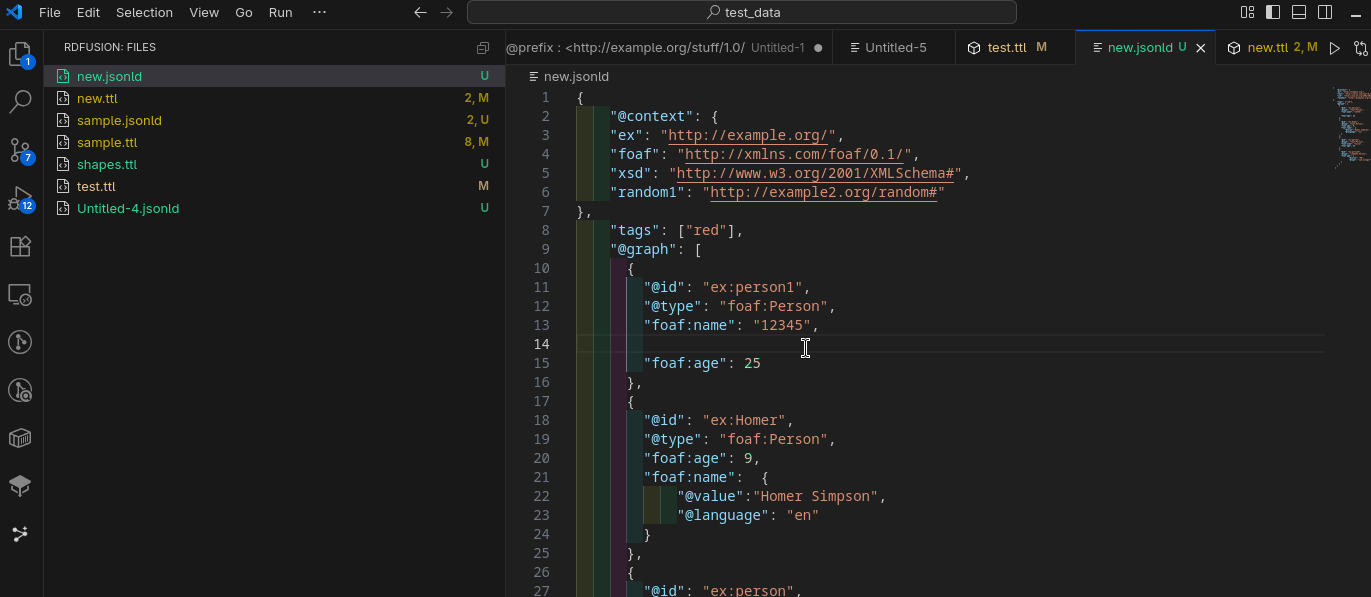Click the split editor icon in the Files panel header
This screenshot has height=597, width=1371.
pyautogui.click(x=482, y=47)
